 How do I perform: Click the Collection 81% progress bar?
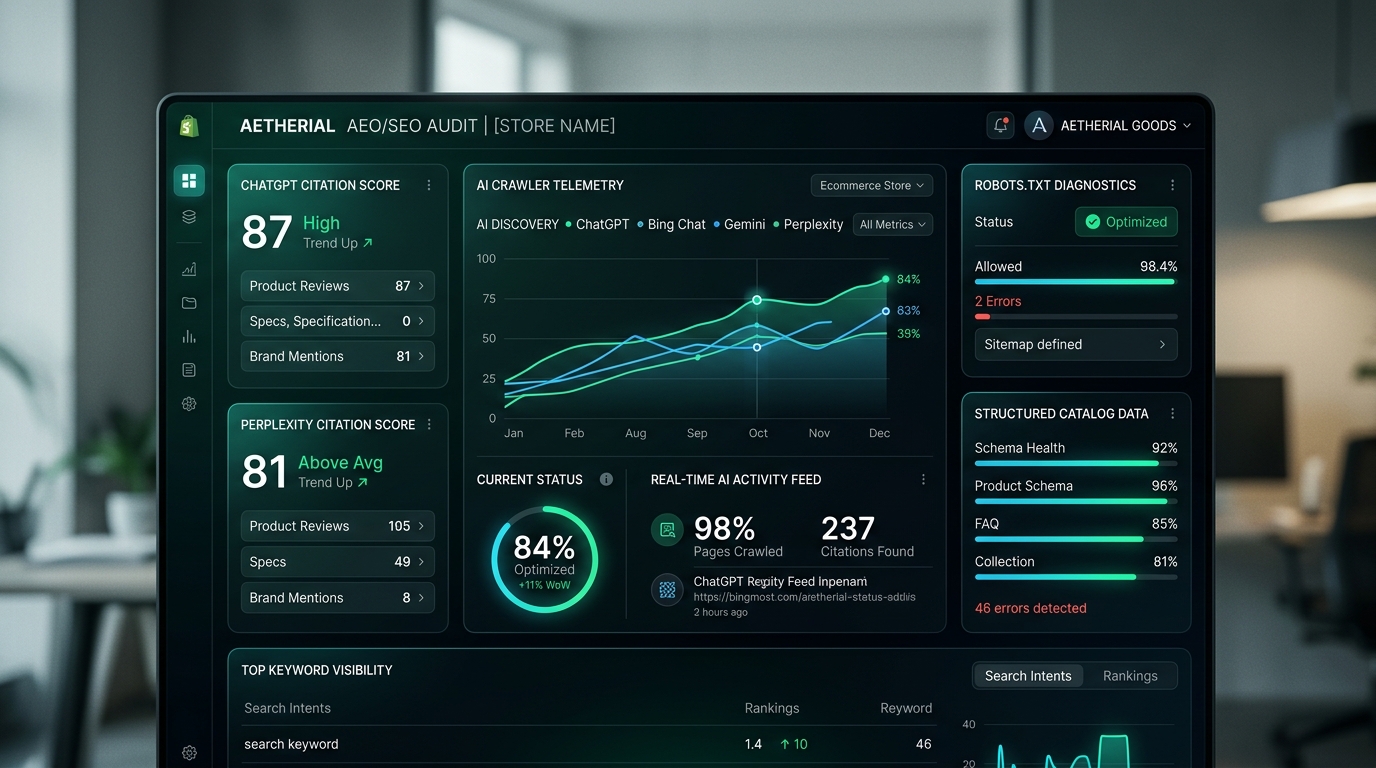point(1076,577)
